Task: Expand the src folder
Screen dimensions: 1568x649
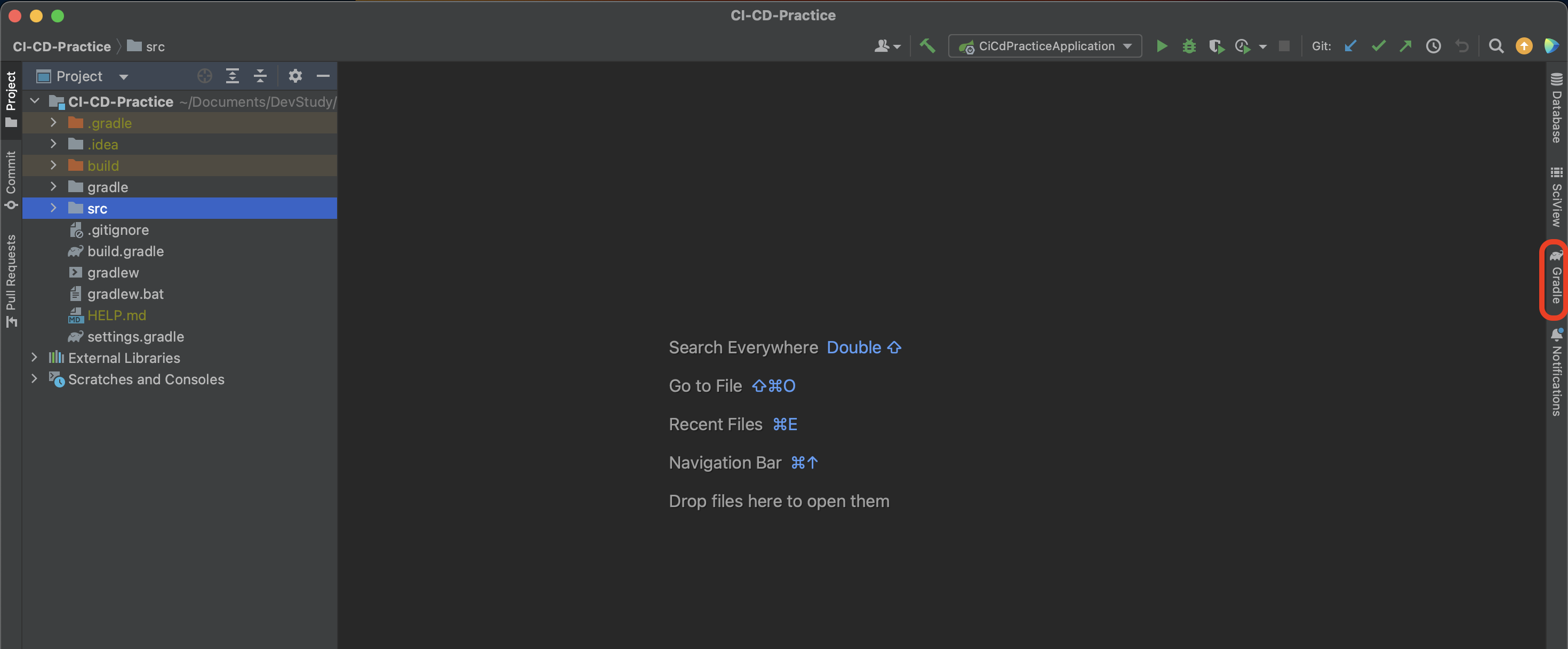Action: pos(53,208)
